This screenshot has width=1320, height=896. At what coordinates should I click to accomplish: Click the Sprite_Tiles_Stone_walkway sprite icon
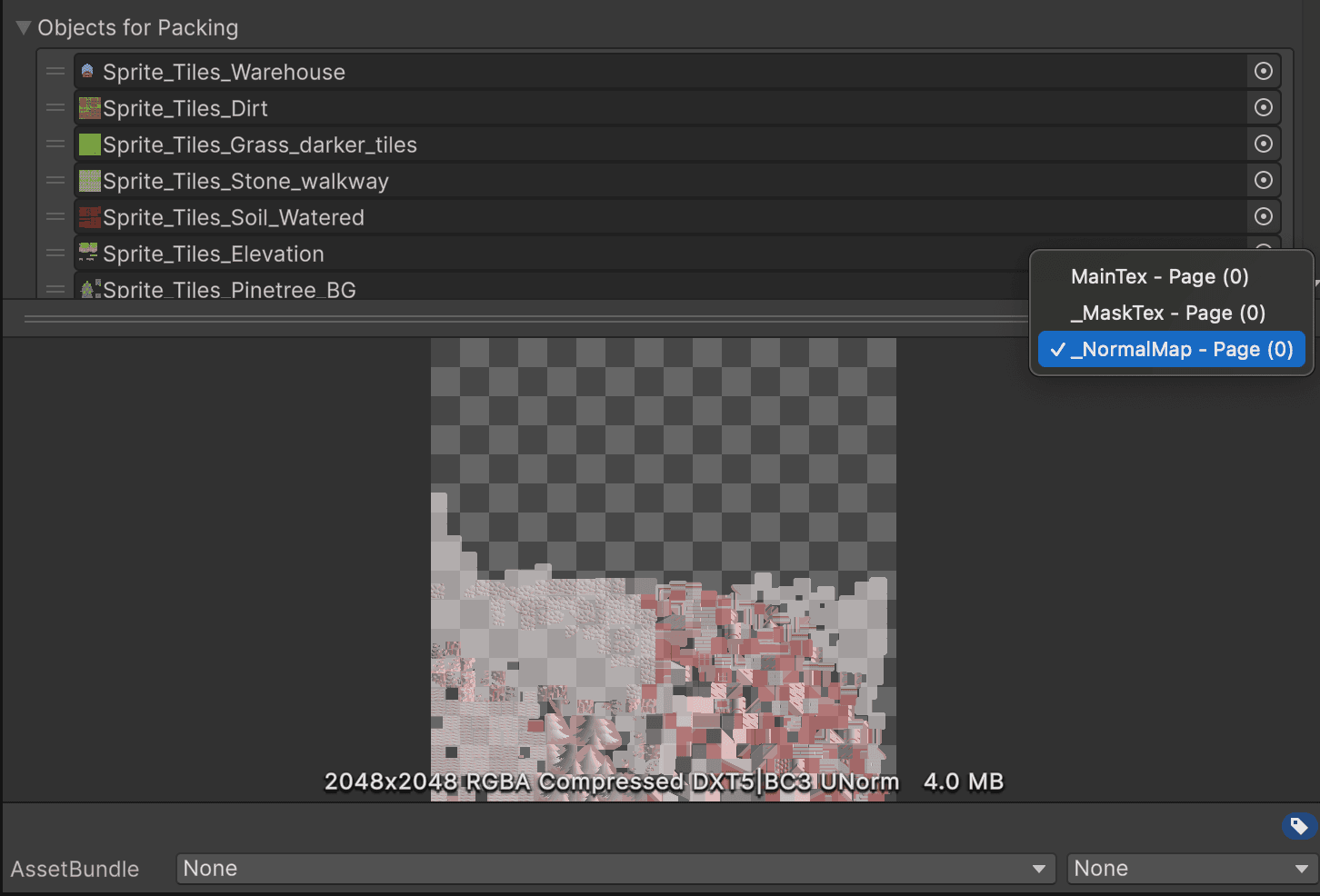87,180
